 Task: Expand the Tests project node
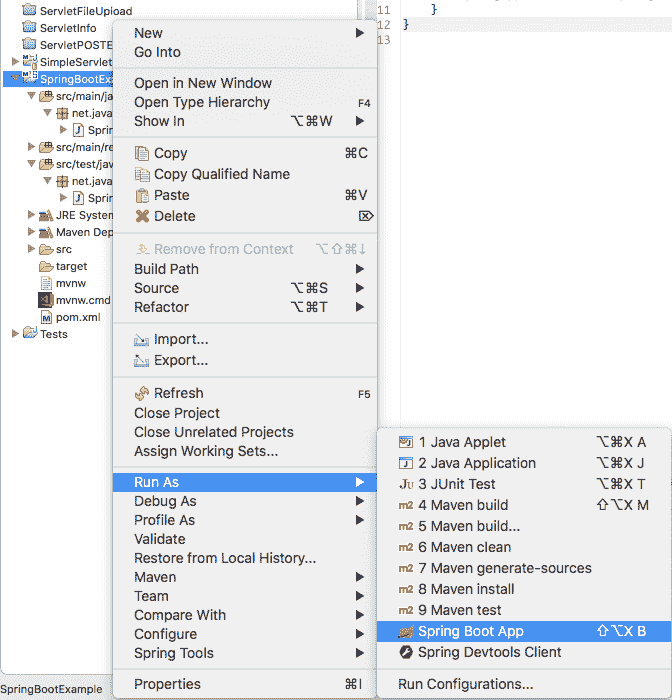pos(15,333)
